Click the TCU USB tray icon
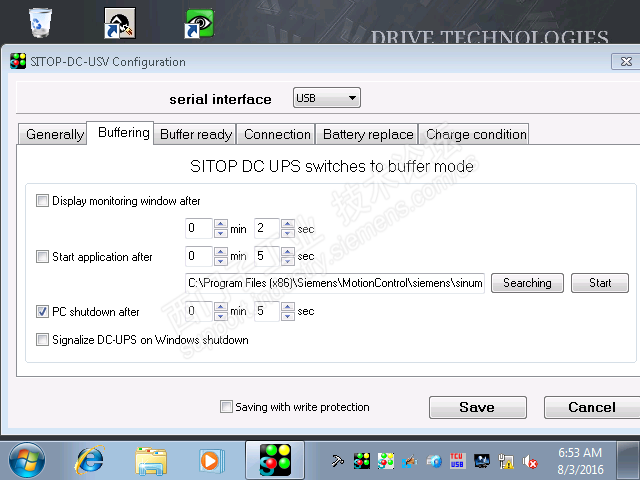This screenshot has width=640, height=480. point(457,461)
